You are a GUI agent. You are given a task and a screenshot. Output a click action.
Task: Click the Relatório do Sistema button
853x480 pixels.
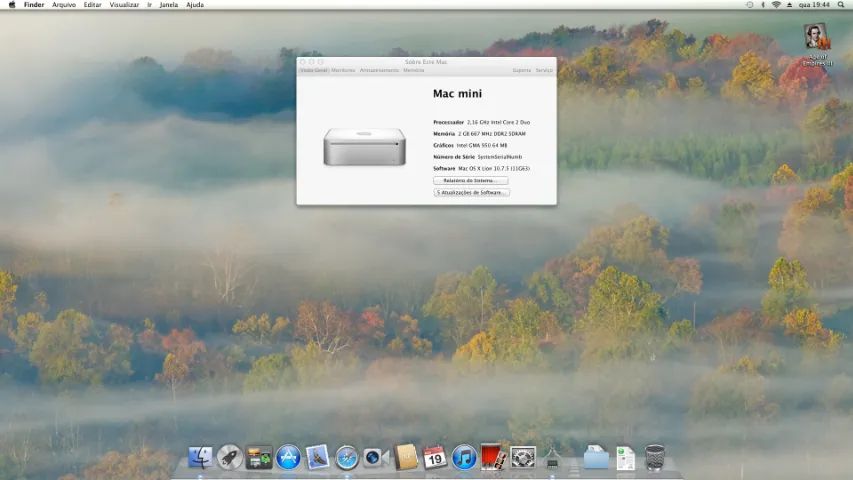(x=471, y=181)
